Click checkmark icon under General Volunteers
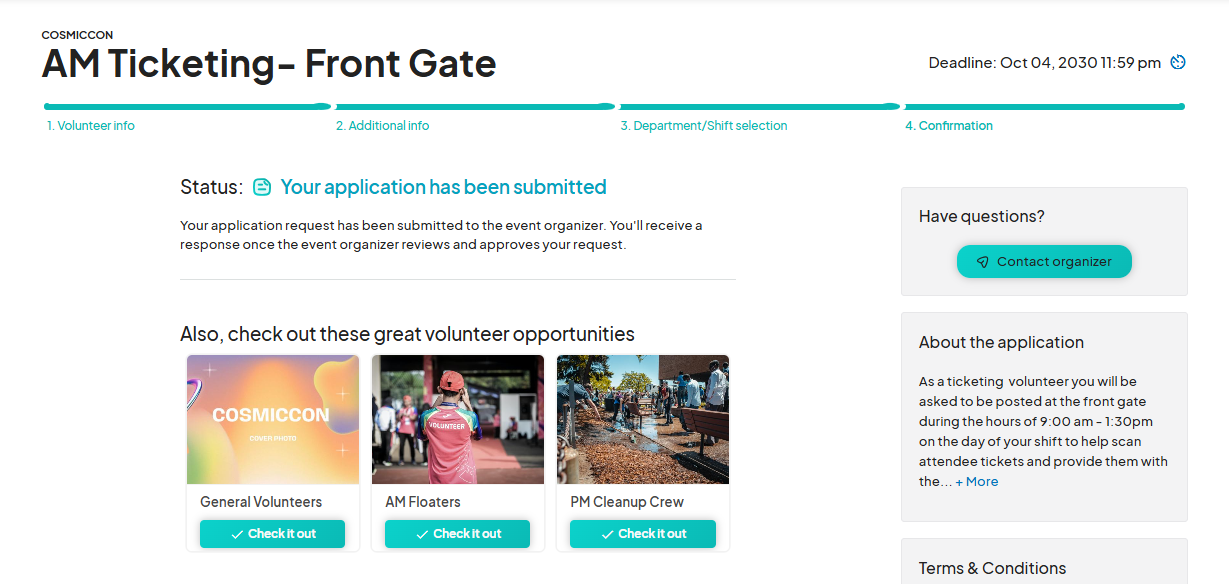1229x584 pixels. [x=237, y=534]
